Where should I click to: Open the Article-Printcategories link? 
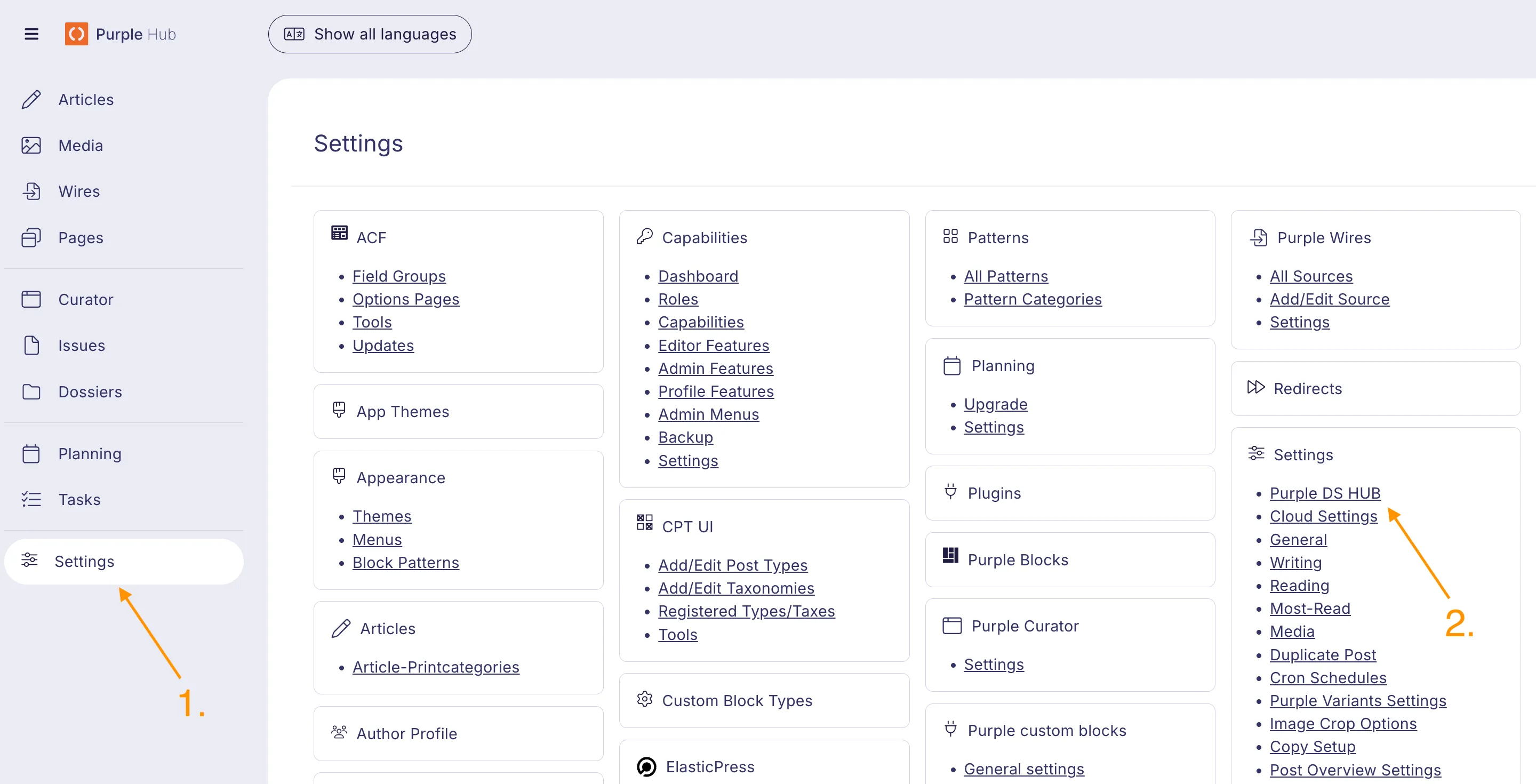pyautogui.click(x=435, y=667)
